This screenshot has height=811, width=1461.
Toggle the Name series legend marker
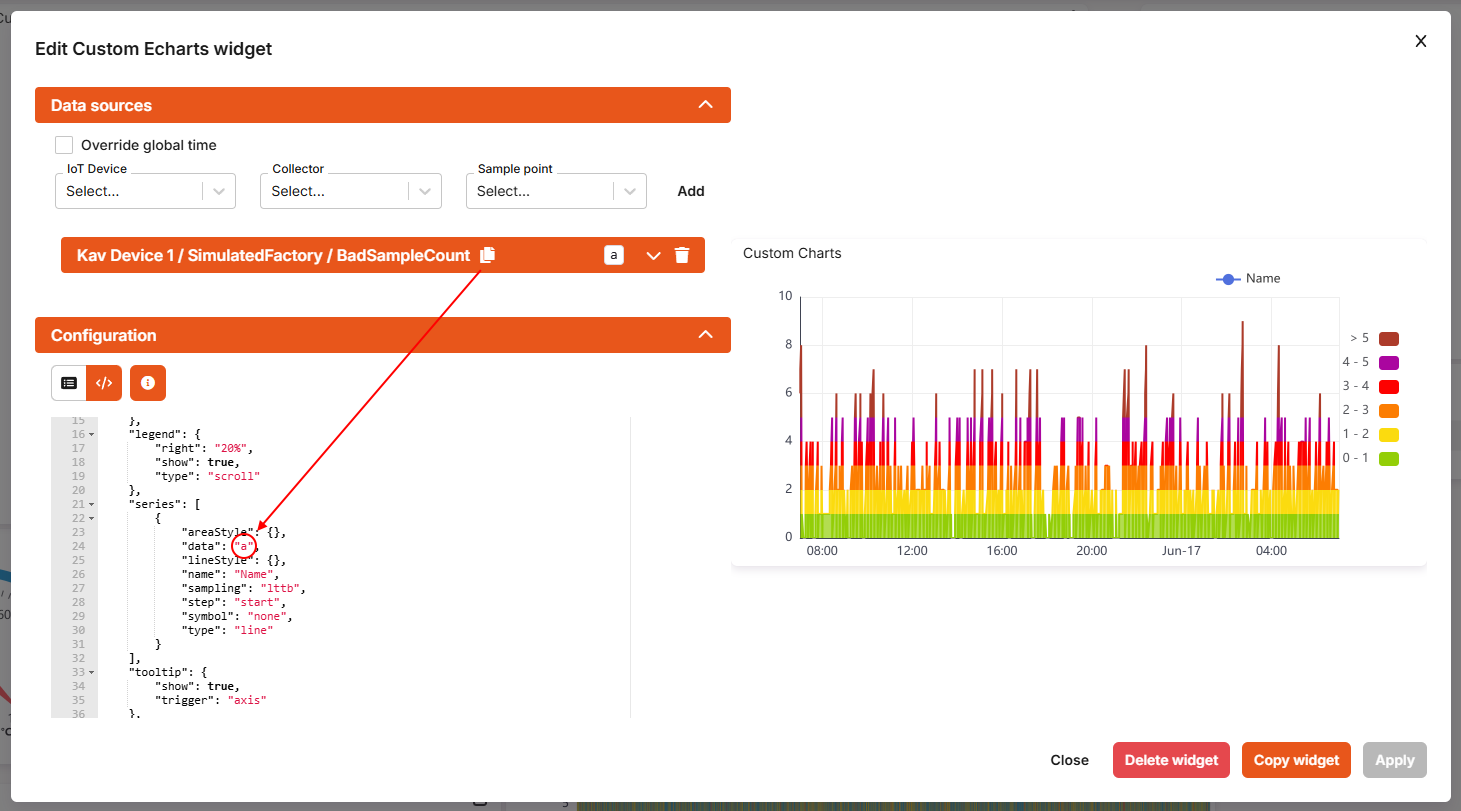pos(1228,279)
